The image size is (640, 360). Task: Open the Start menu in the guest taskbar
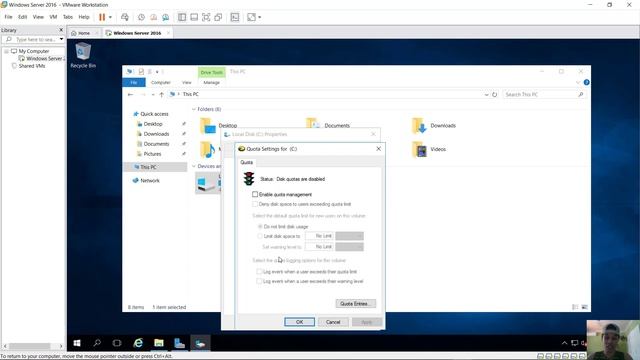pos(77,343)
